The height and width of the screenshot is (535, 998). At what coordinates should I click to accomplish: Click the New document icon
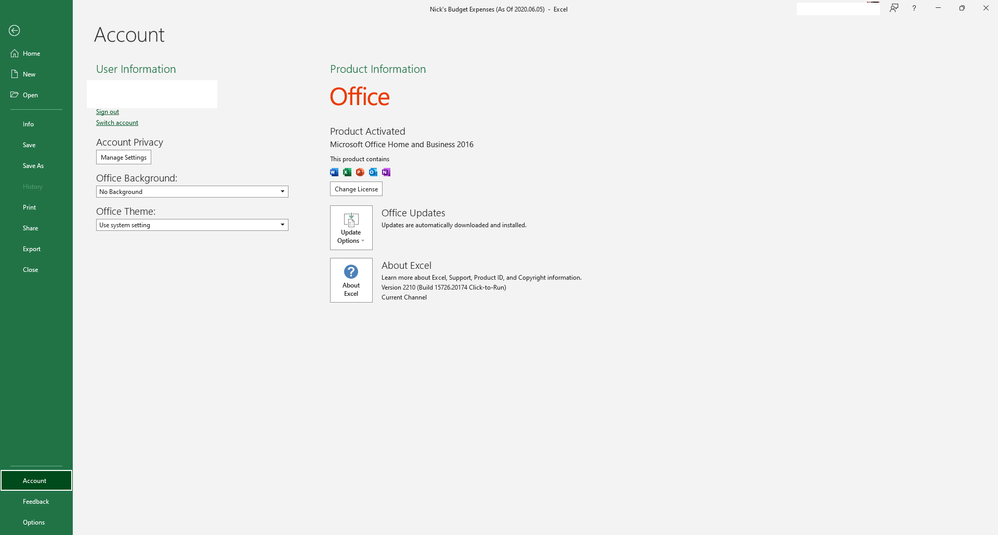15,74
